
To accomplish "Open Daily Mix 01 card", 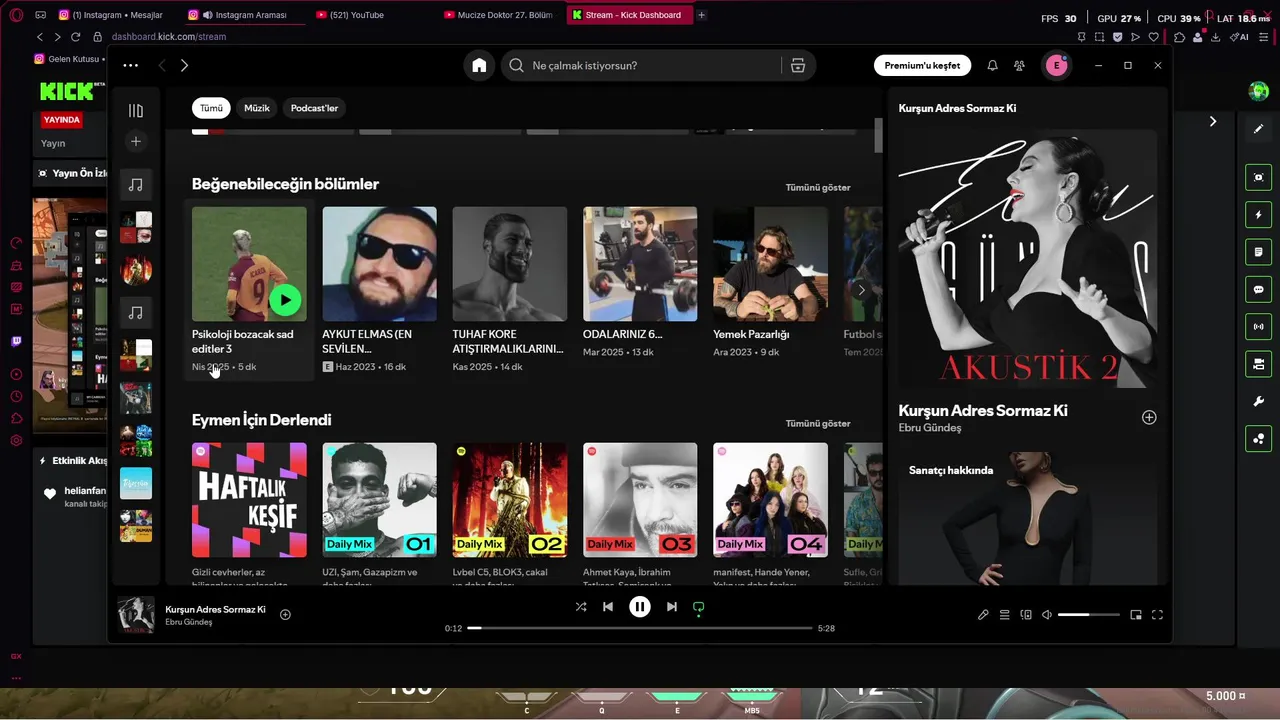I will 379,500.
